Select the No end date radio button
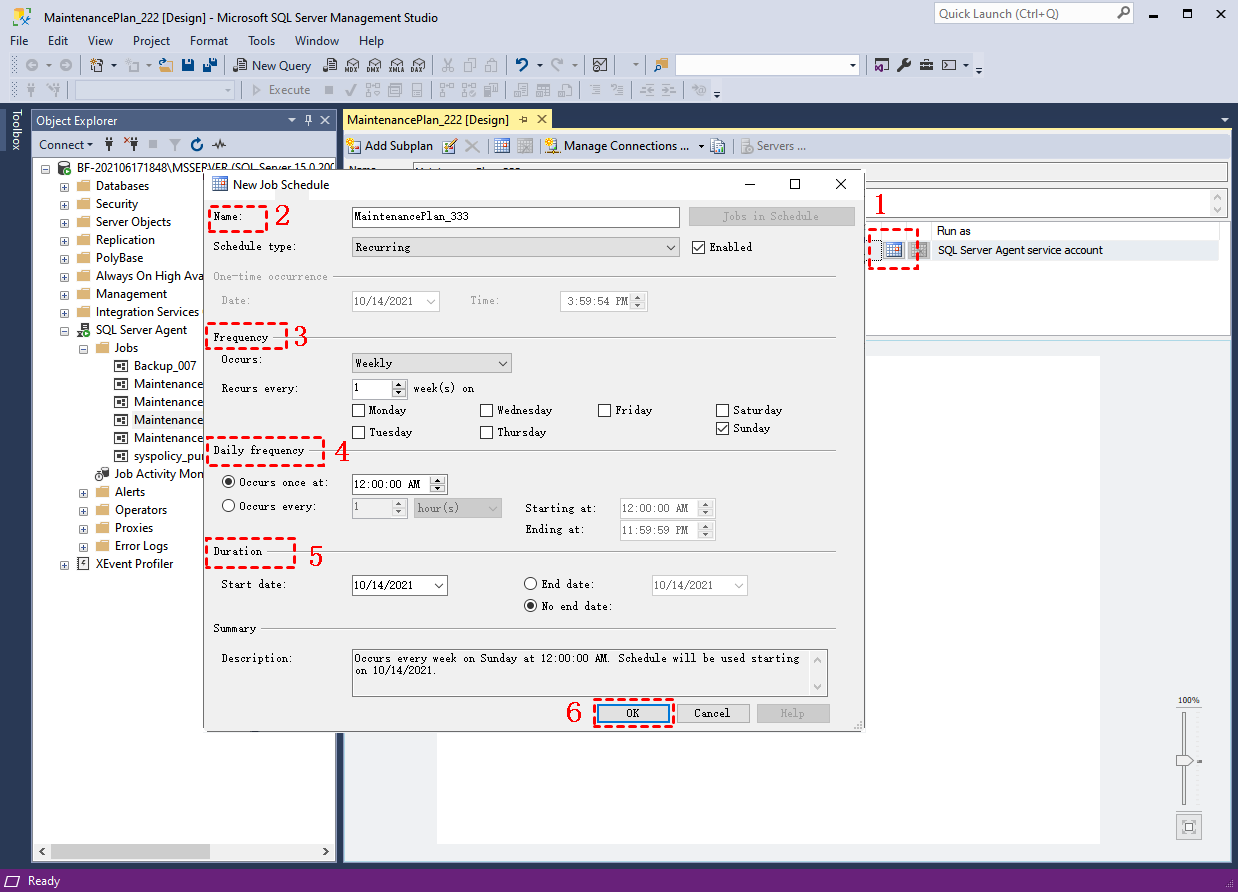 click(531, 606)
